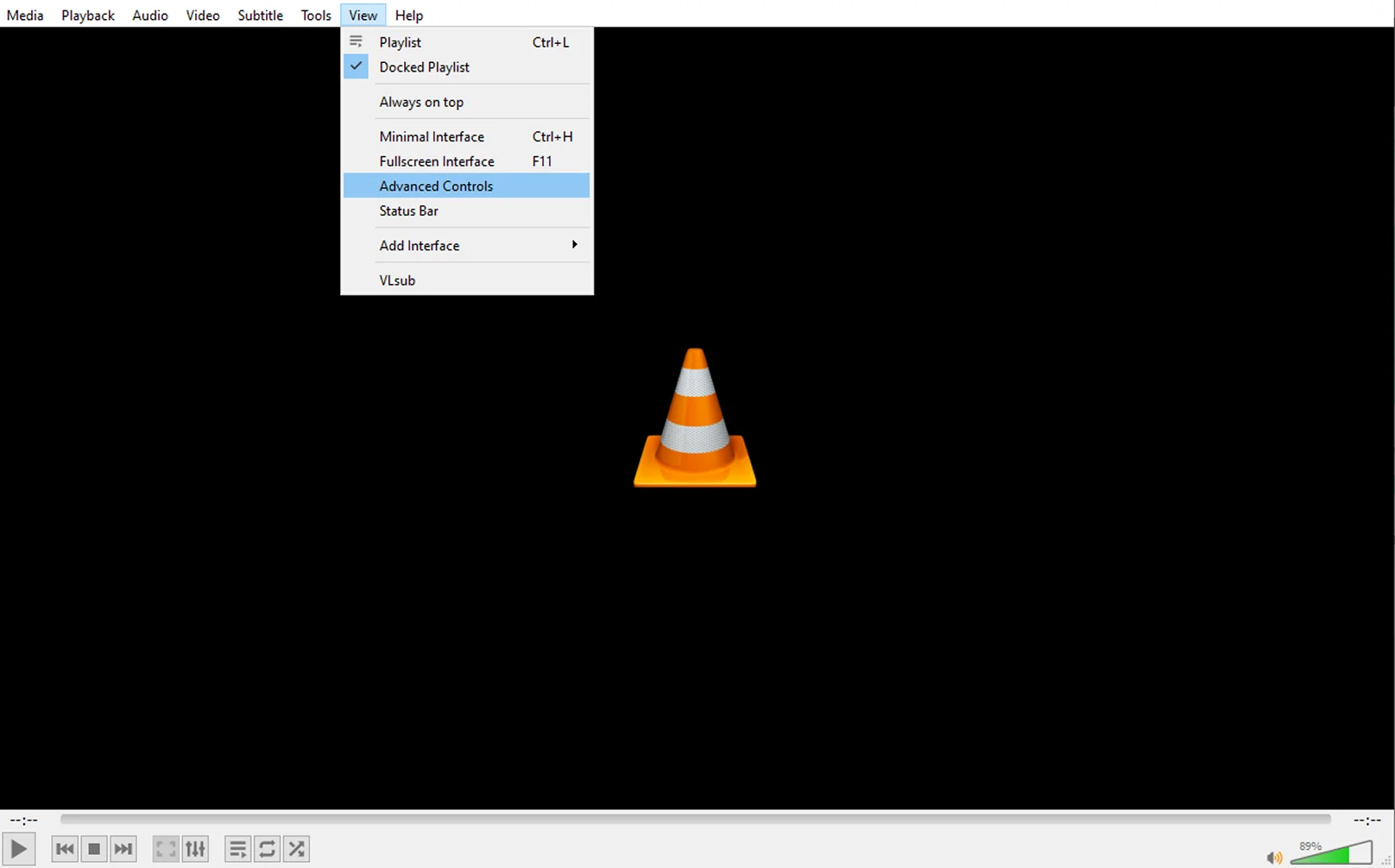Skip to next media track

[x=123, y=849]
